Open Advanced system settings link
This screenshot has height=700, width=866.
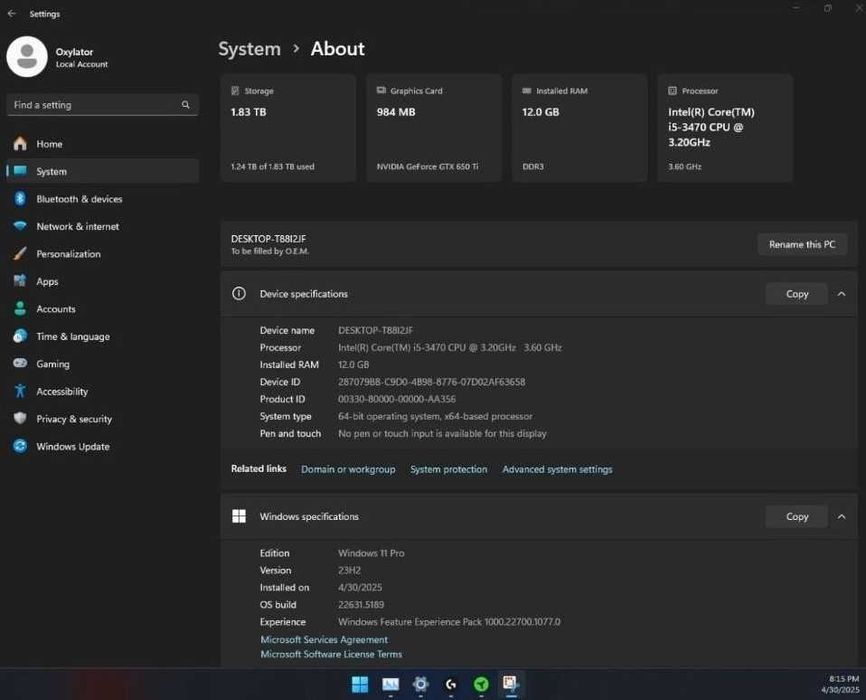(557, 469)
